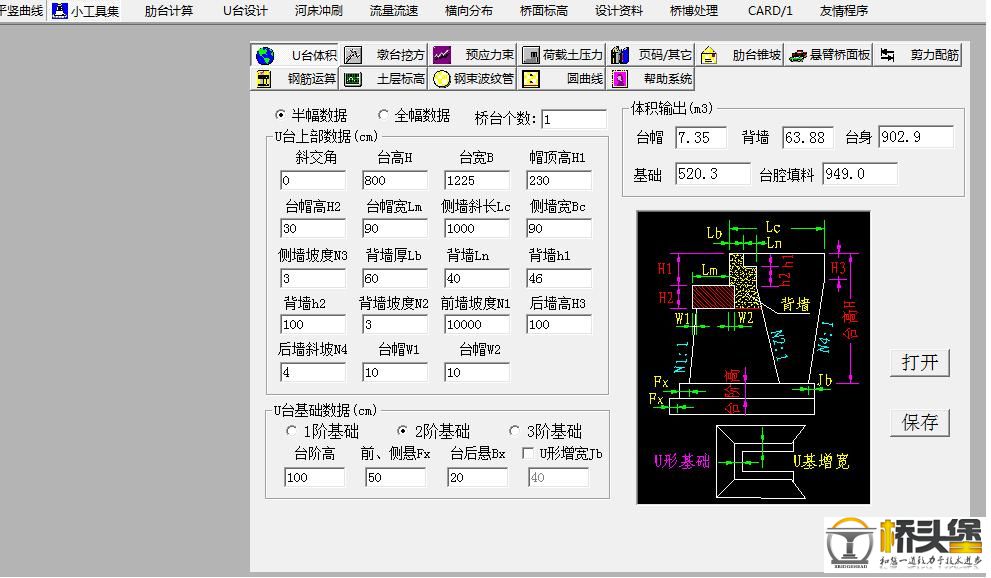Click the 土层标高 green icon
This screenshot has width=991, height=578.
pos(353,79)
